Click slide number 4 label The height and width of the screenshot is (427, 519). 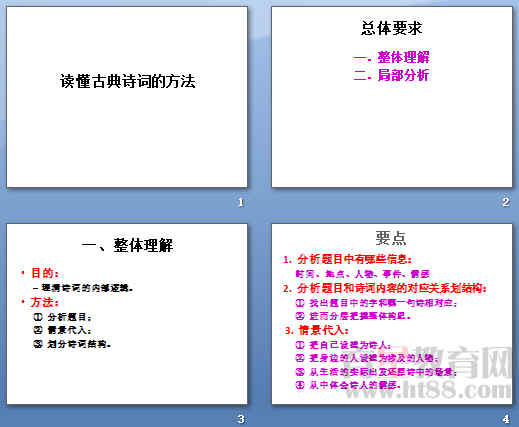pos(506,419)
